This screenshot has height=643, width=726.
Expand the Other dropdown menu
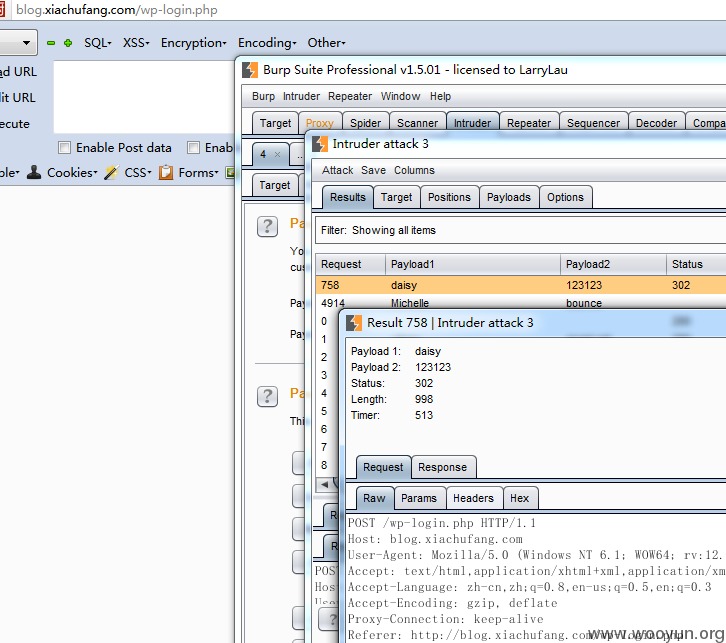[x=326, y=43]
